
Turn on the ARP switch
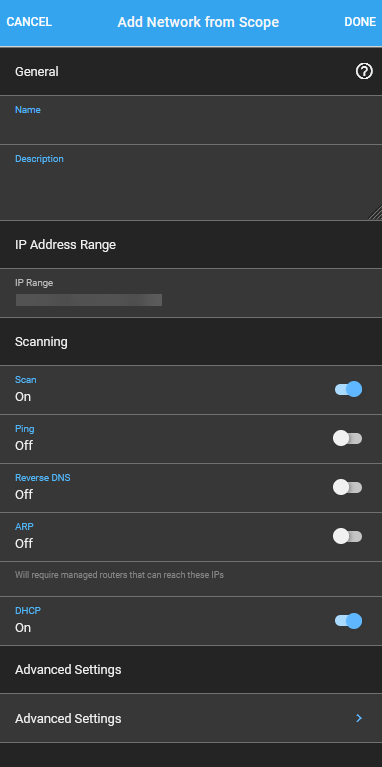pos(348,537)
